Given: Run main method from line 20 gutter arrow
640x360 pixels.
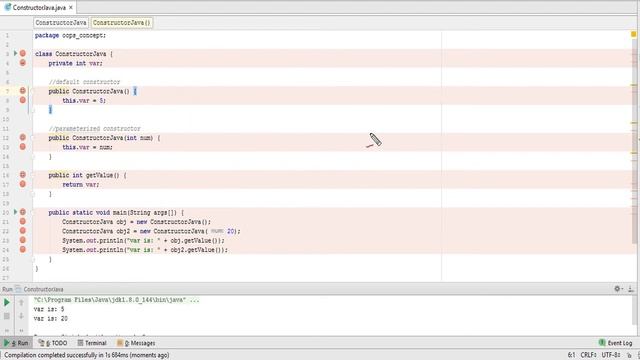Looking at the screenshot, I should point(16,212).
